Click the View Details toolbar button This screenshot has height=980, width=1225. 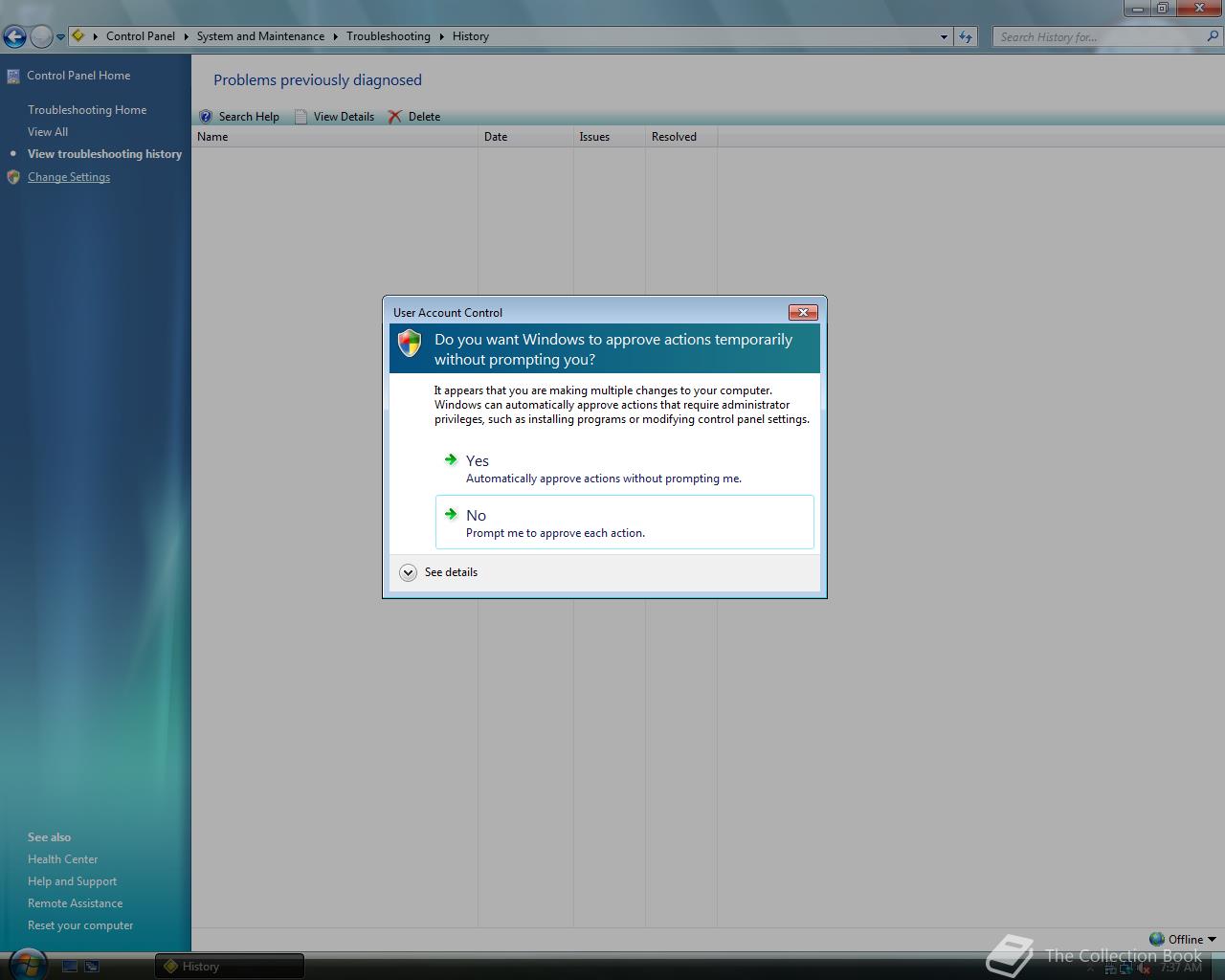334,117
